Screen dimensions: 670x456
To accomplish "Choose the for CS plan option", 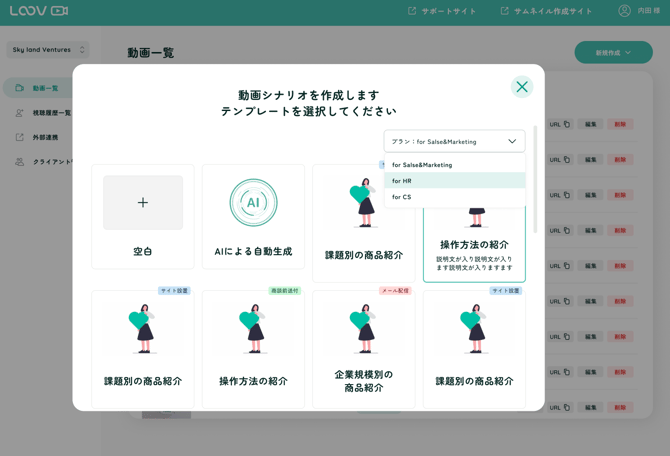I will [455, 197].
